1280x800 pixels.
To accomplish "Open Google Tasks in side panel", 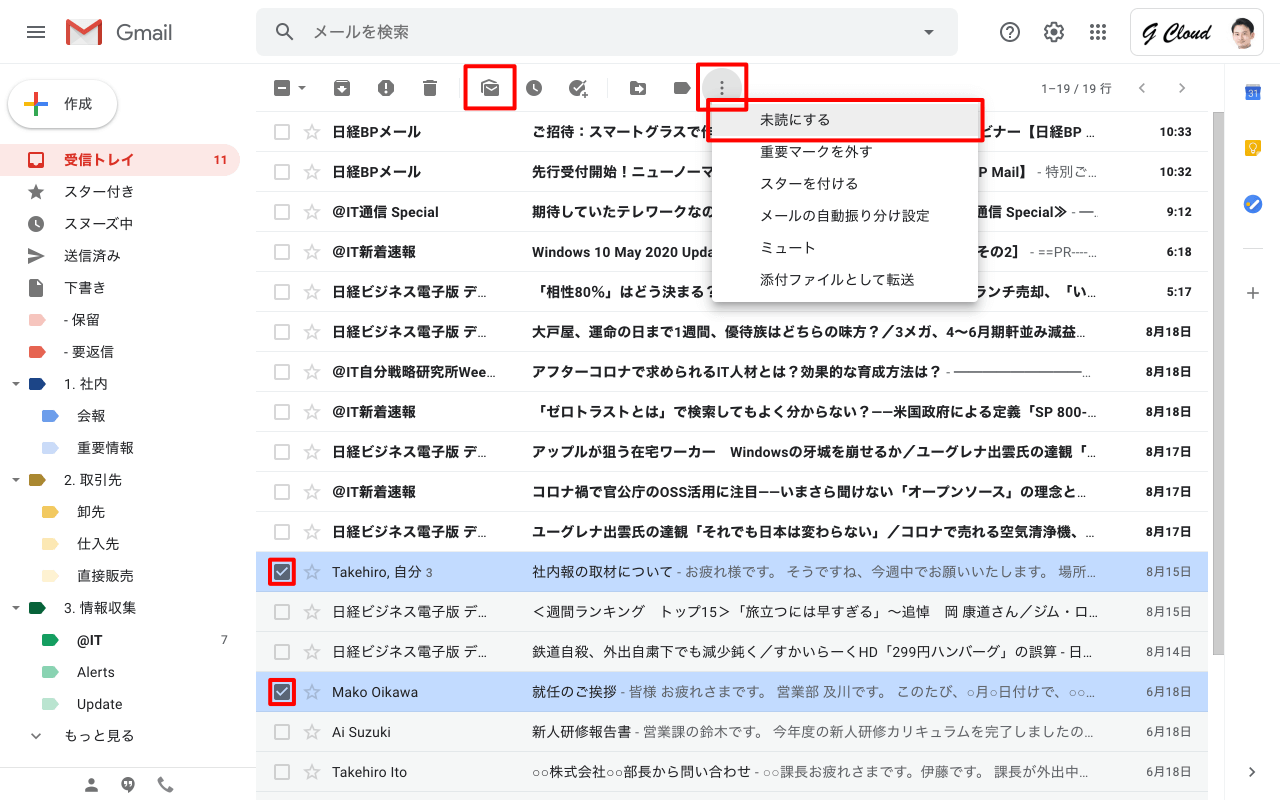I will (1252, 204).
